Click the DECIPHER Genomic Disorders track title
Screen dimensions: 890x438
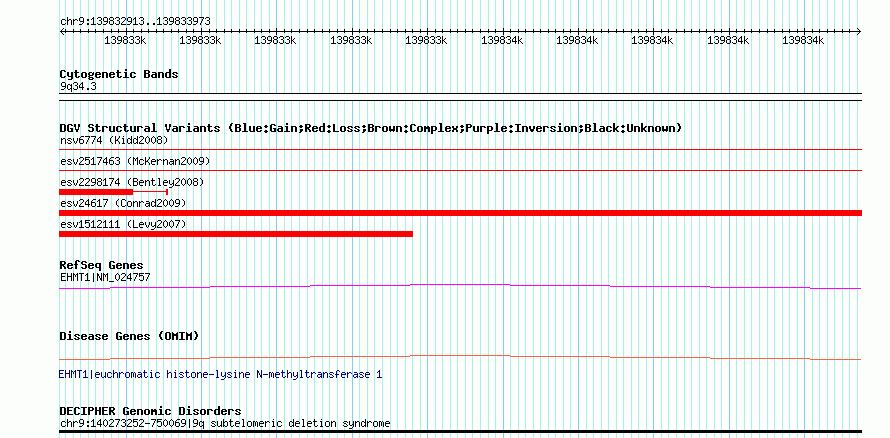150,411
